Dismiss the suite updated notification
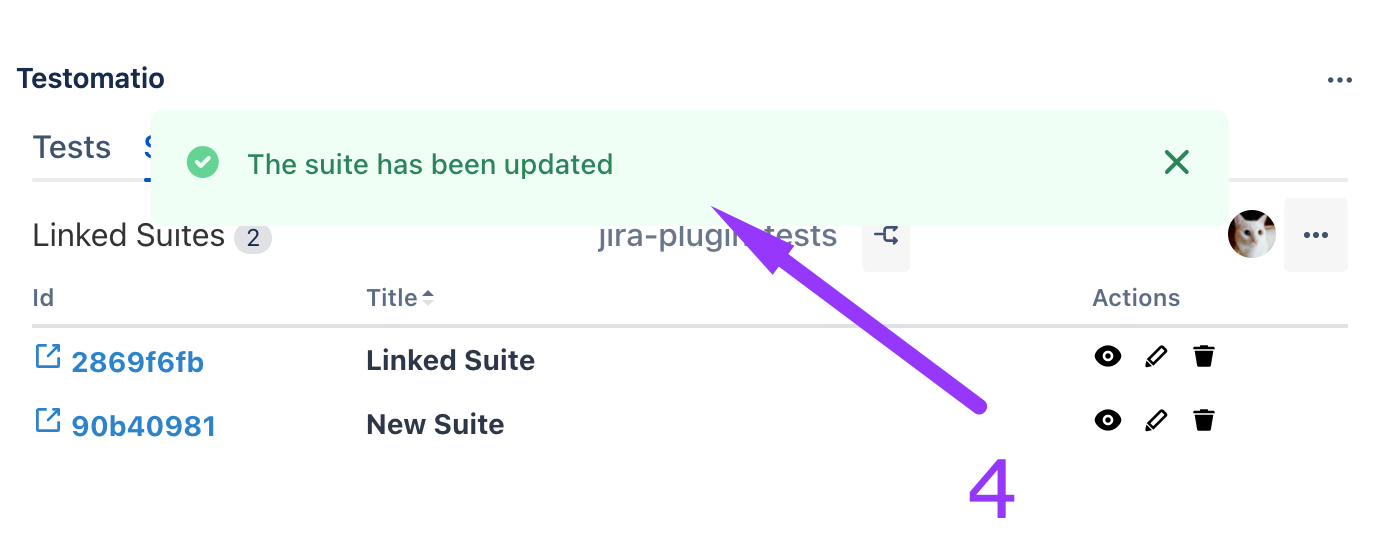The width and height of the screenshot is (1394, 546). 1177,162
